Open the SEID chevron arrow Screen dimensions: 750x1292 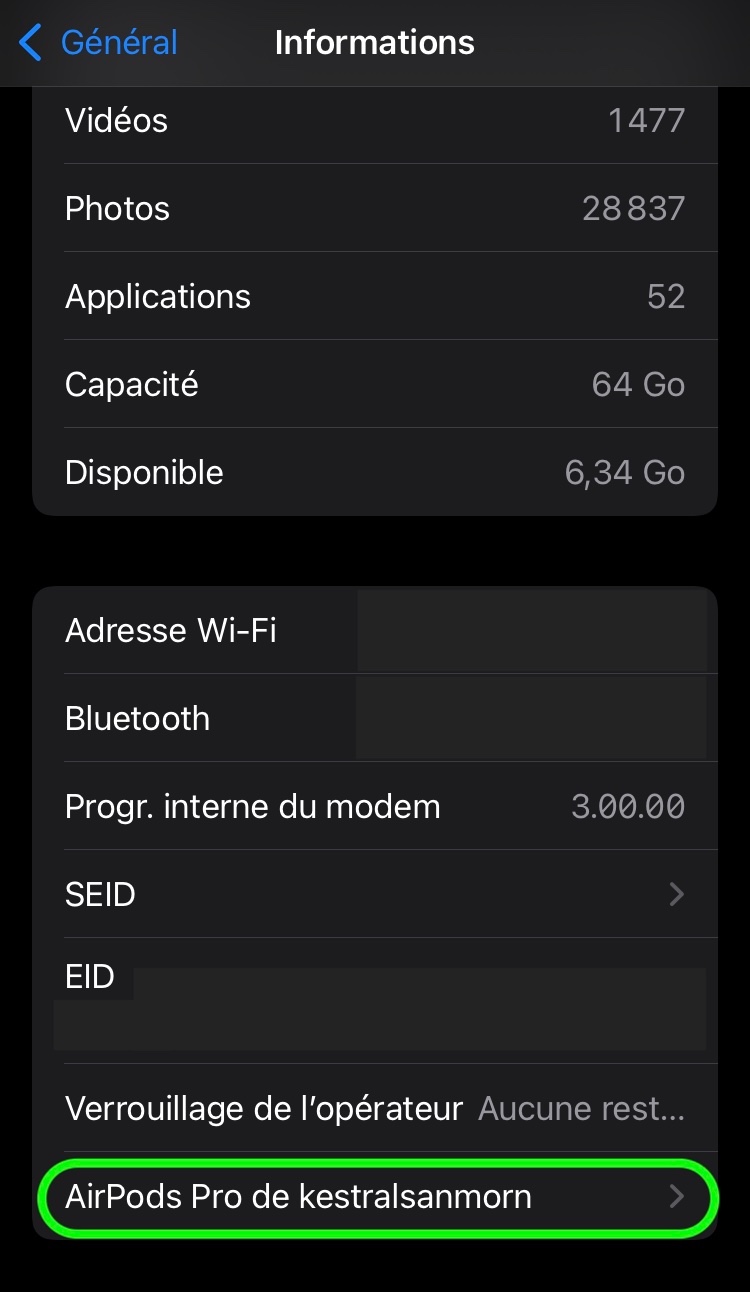tap(677, 894)
